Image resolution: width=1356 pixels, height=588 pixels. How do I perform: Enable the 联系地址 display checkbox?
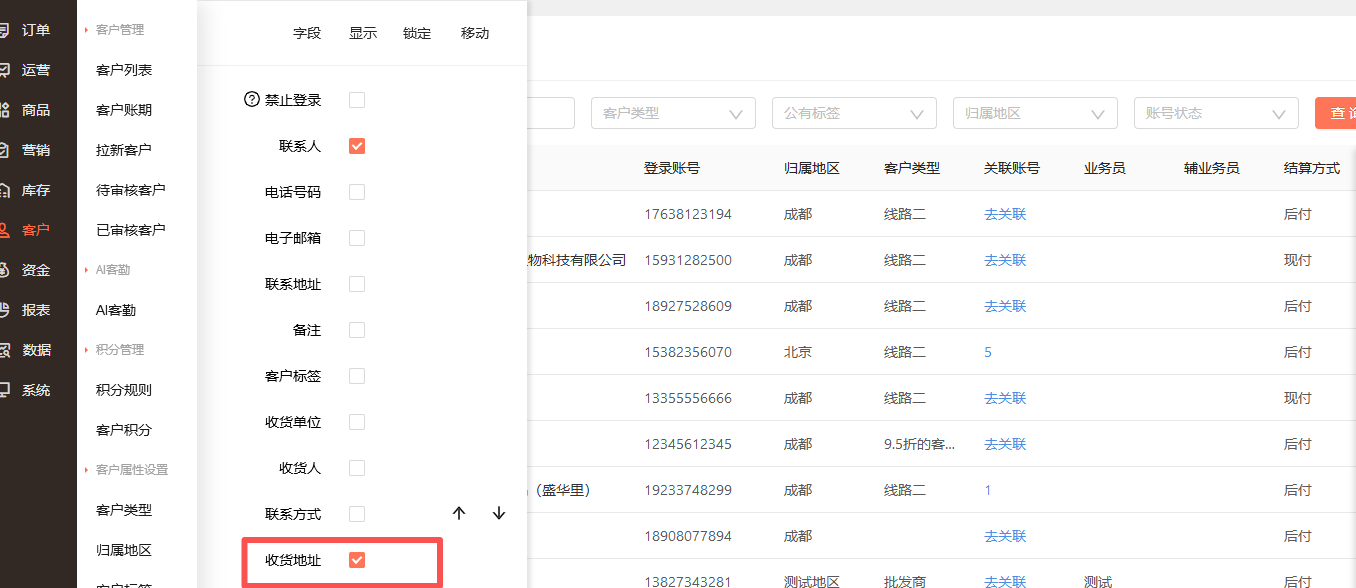coord(357,284)
